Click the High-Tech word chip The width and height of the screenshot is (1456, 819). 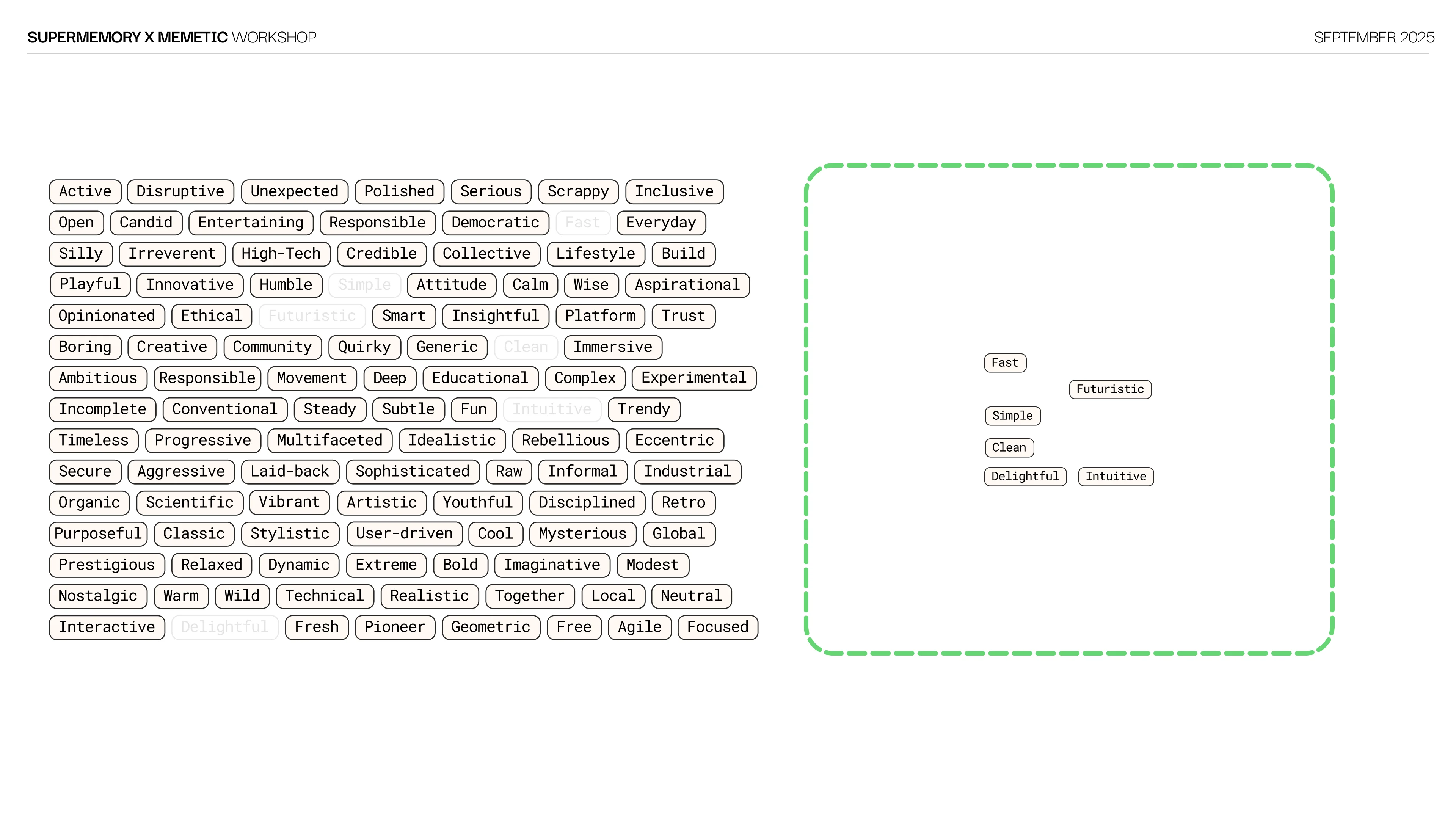[x=281, y=254]
